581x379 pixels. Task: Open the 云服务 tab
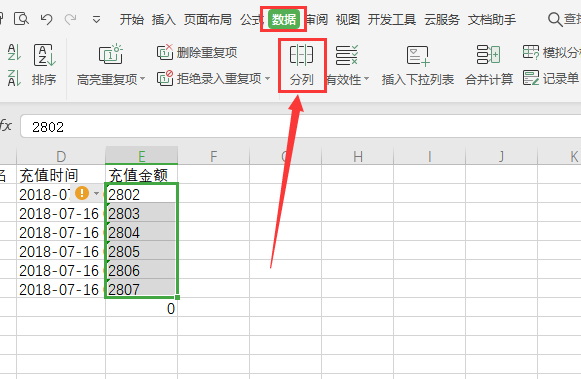(442, 19)
